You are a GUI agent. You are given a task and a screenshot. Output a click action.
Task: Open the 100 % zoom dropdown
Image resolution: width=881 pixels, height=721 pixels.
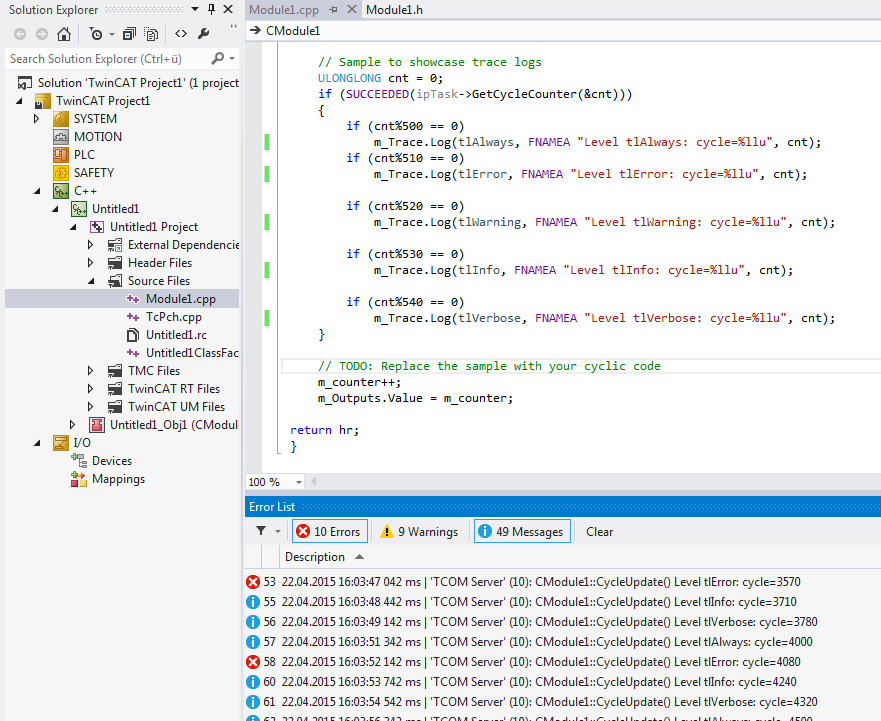coord(299,482)
